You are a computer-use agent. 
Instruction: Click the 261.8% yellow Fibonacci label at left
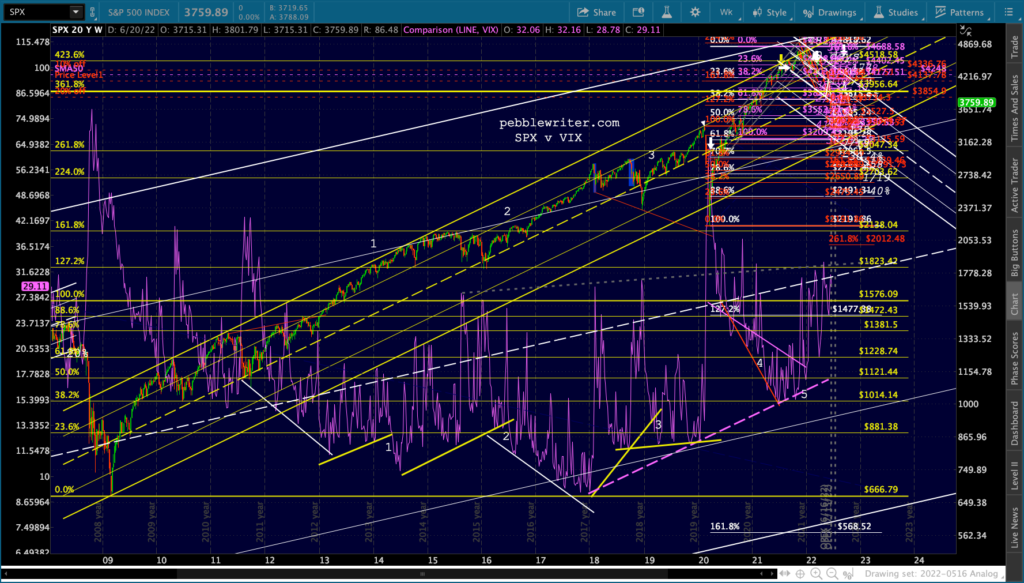coord(69,144)
